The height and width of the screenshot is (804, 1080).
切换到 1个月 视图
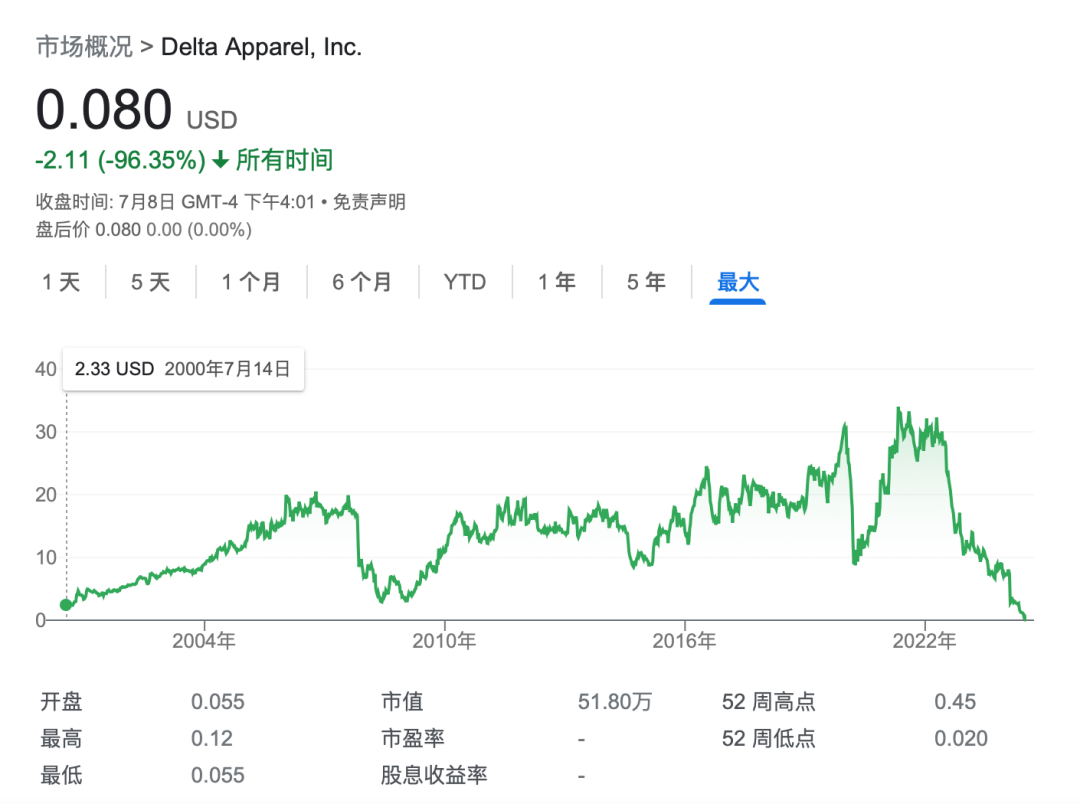(252, 282)
